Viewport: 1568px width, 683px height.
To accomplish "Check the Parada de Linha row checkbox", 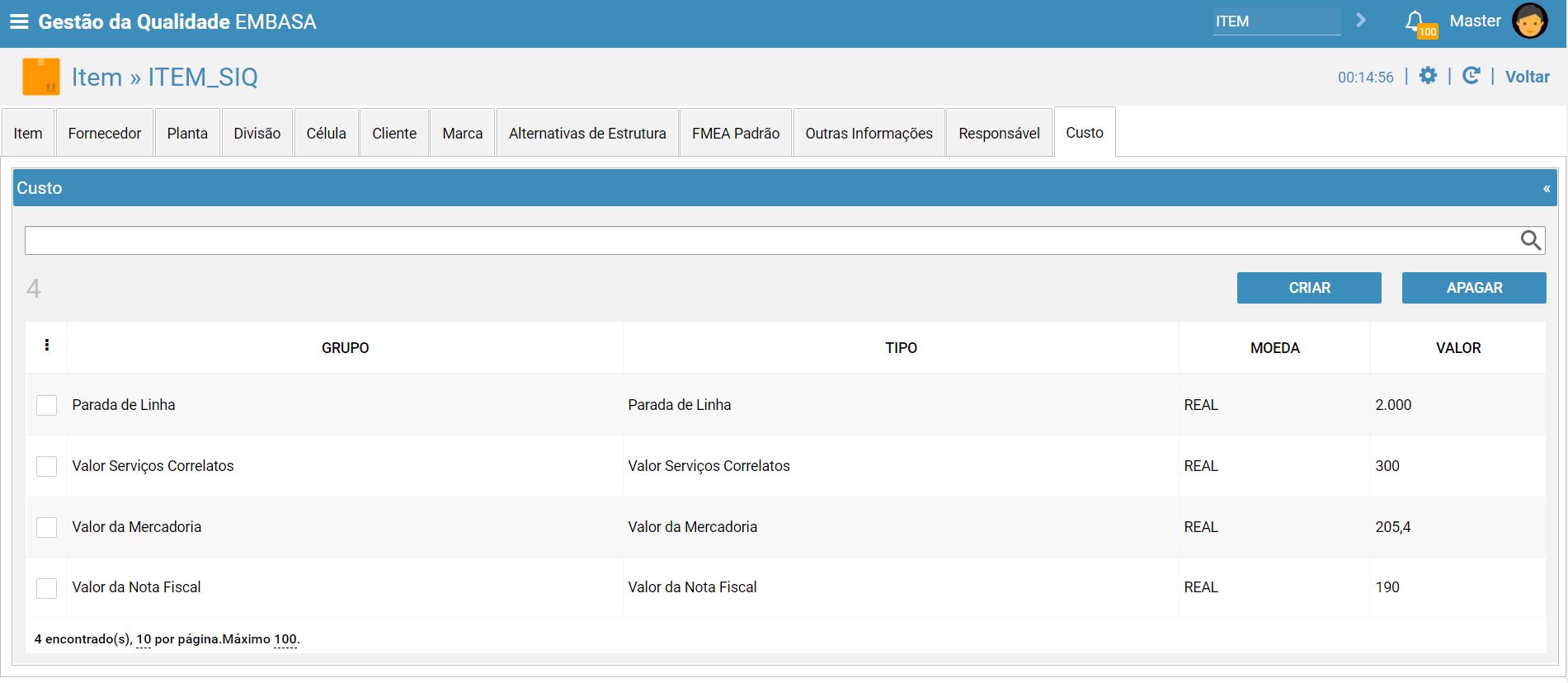I will click(47, 405).
